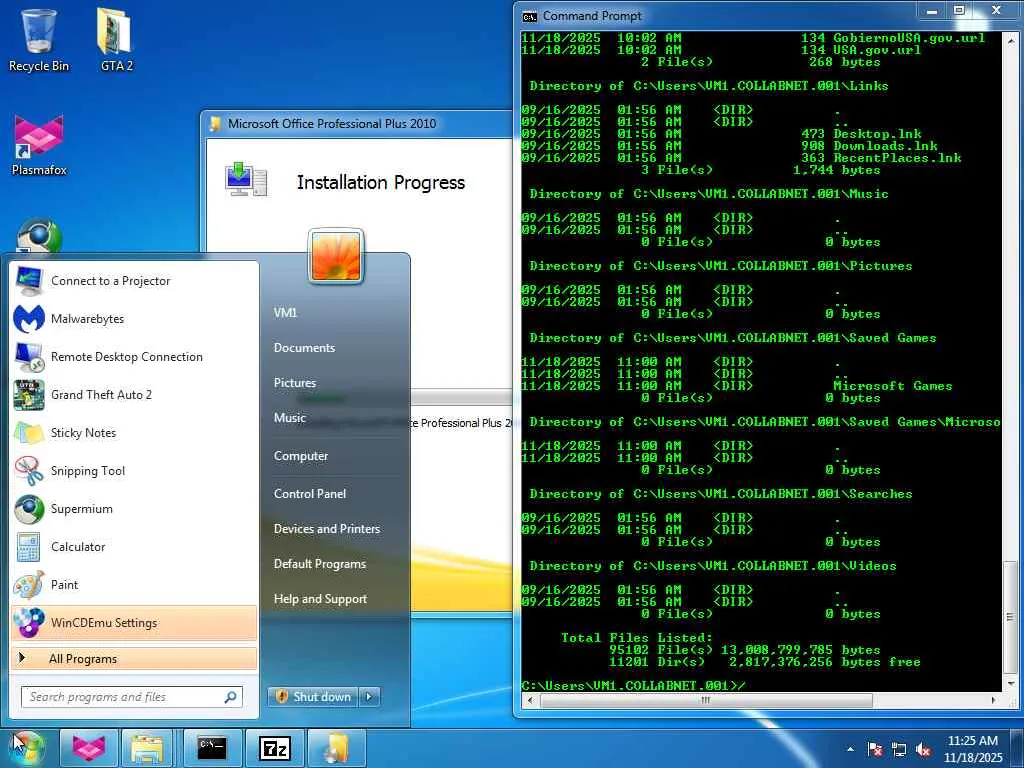
Task: Start Grand Theft Auto 2 from menu
Action: (x=134, y=395)
